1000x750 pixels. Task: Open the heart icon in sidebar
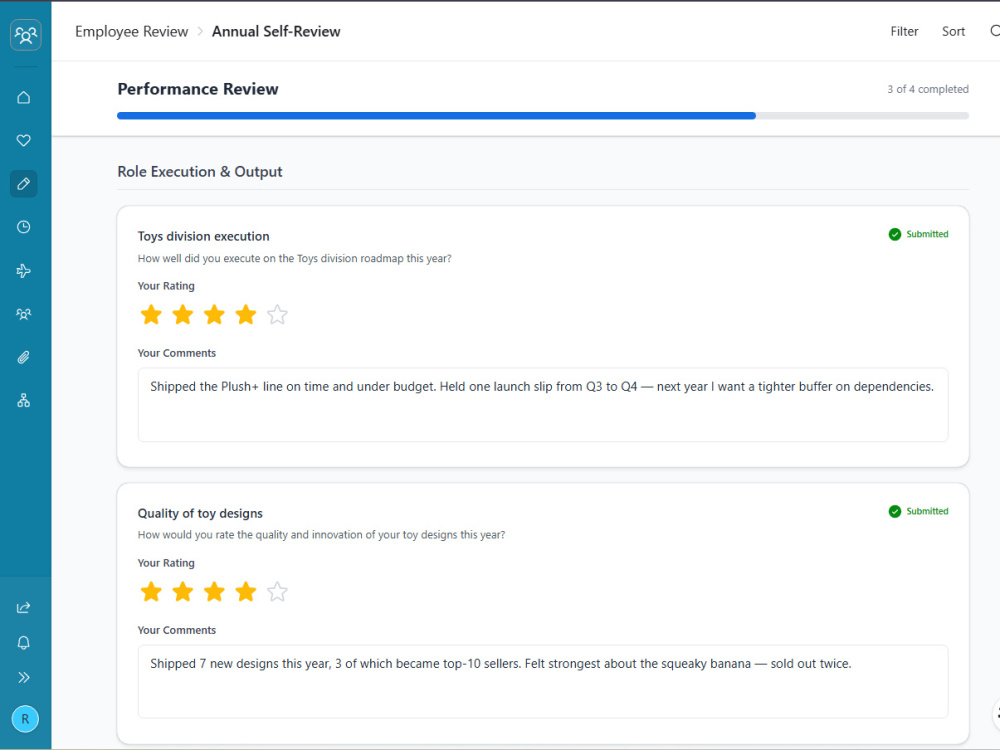[24, 140]
